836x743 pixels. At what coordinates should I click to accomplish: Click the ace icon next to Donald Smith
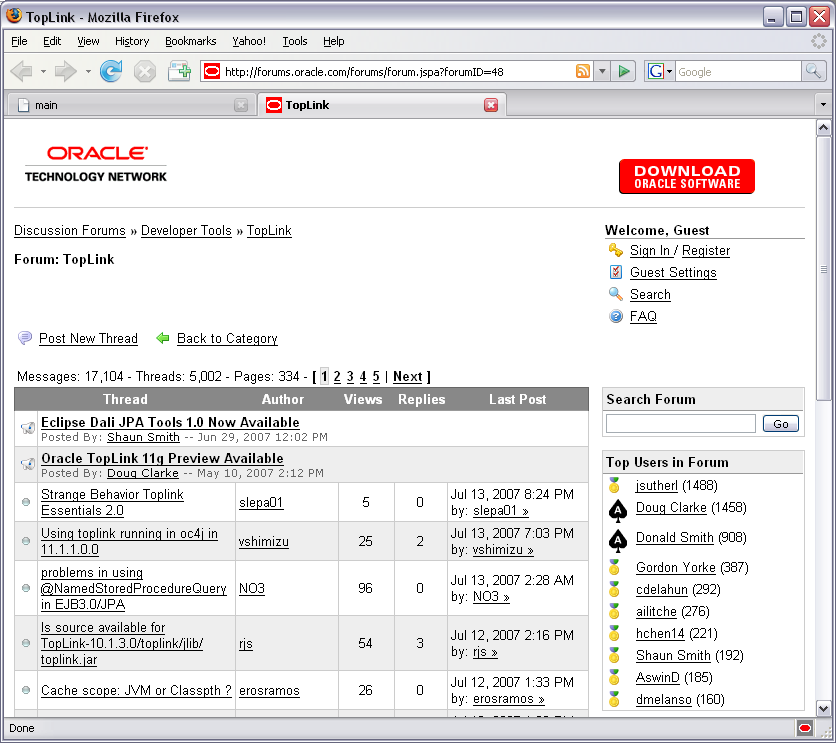coord(618,540)
